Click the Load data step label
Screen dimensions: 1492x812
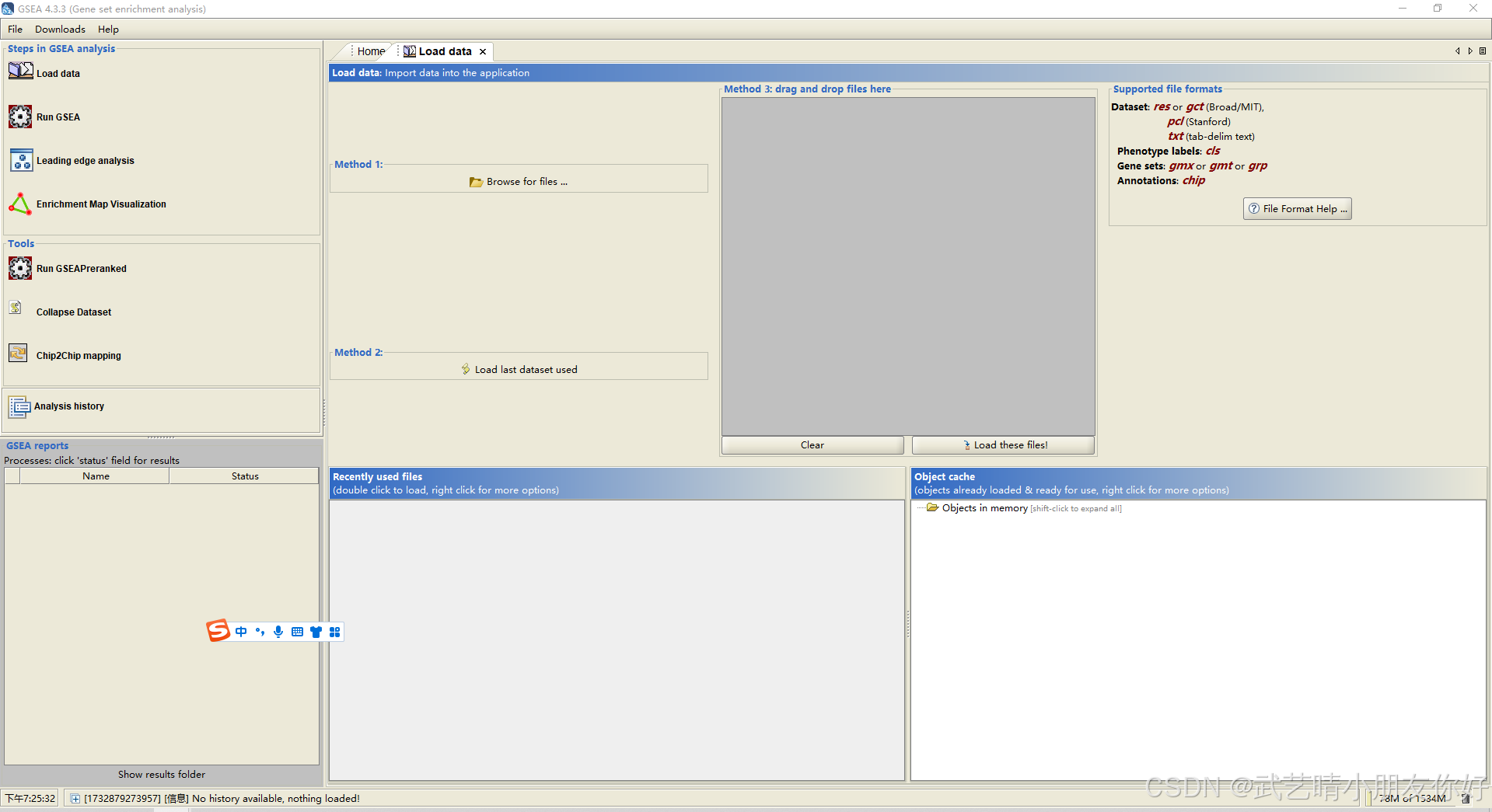pyautogui.click(x=58, y=74)
